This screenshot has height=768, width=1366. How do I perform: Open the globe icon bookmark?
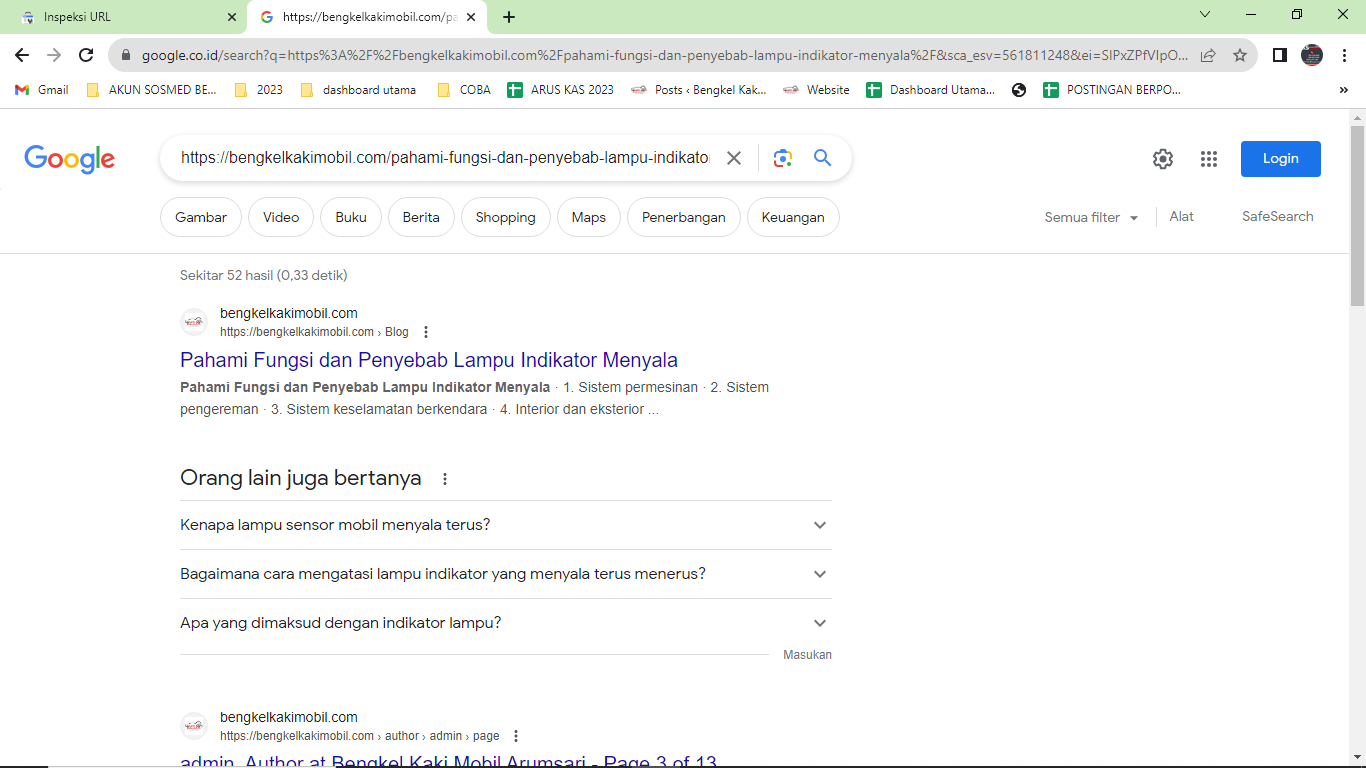(1019, 90)
